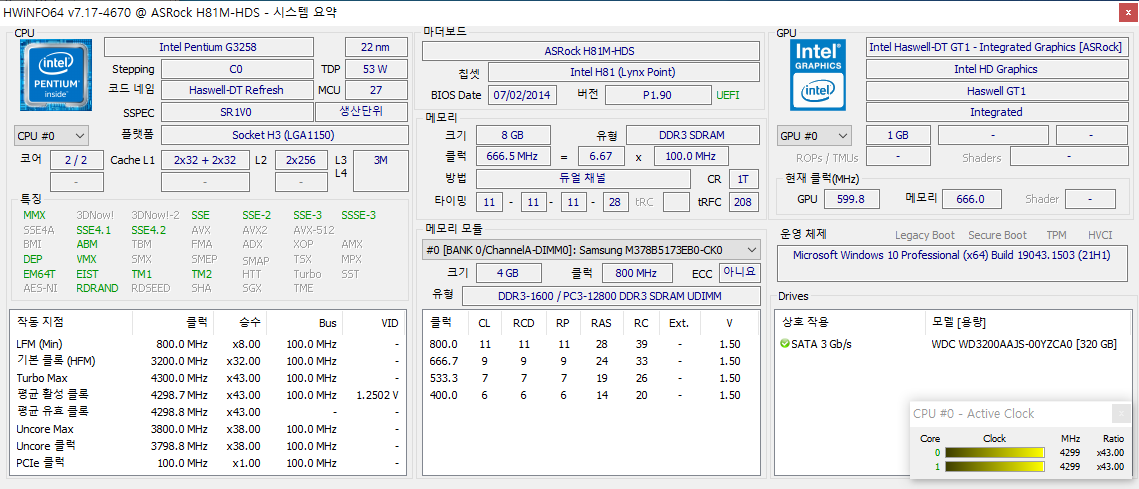
Task: Select the ASRock H81M-HDS motherboard field
Action: click(x=591, y=52)
